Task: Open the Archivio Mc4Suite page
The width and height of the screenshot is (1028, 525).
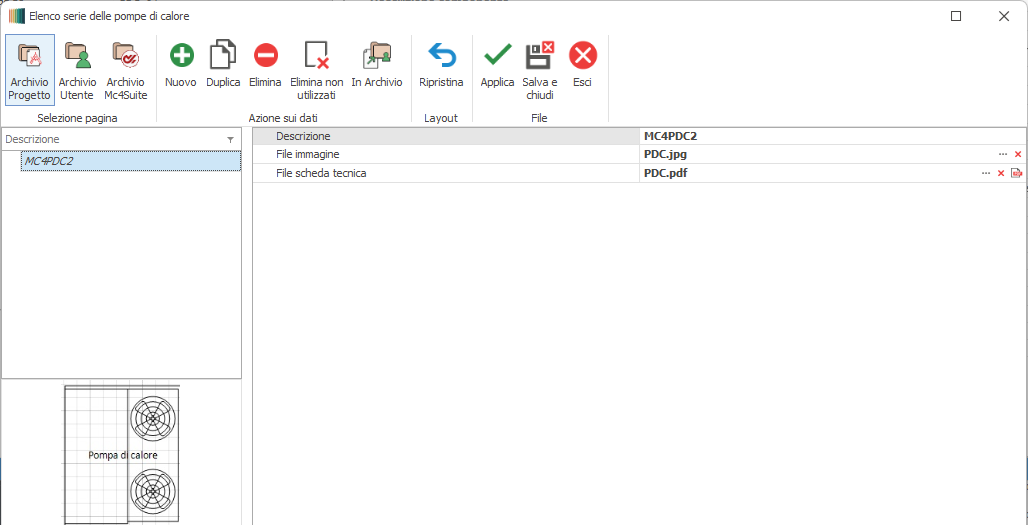Action: coord(126,69)
